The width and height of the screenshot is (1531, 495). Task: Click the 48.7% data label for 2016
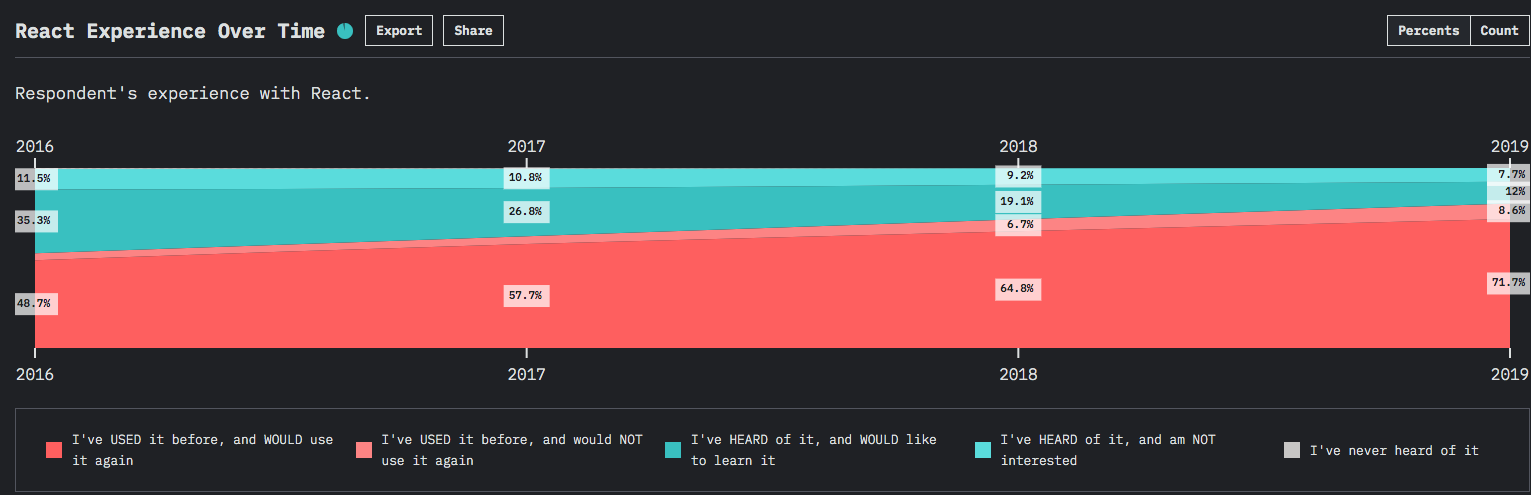(x=36, y=304)
